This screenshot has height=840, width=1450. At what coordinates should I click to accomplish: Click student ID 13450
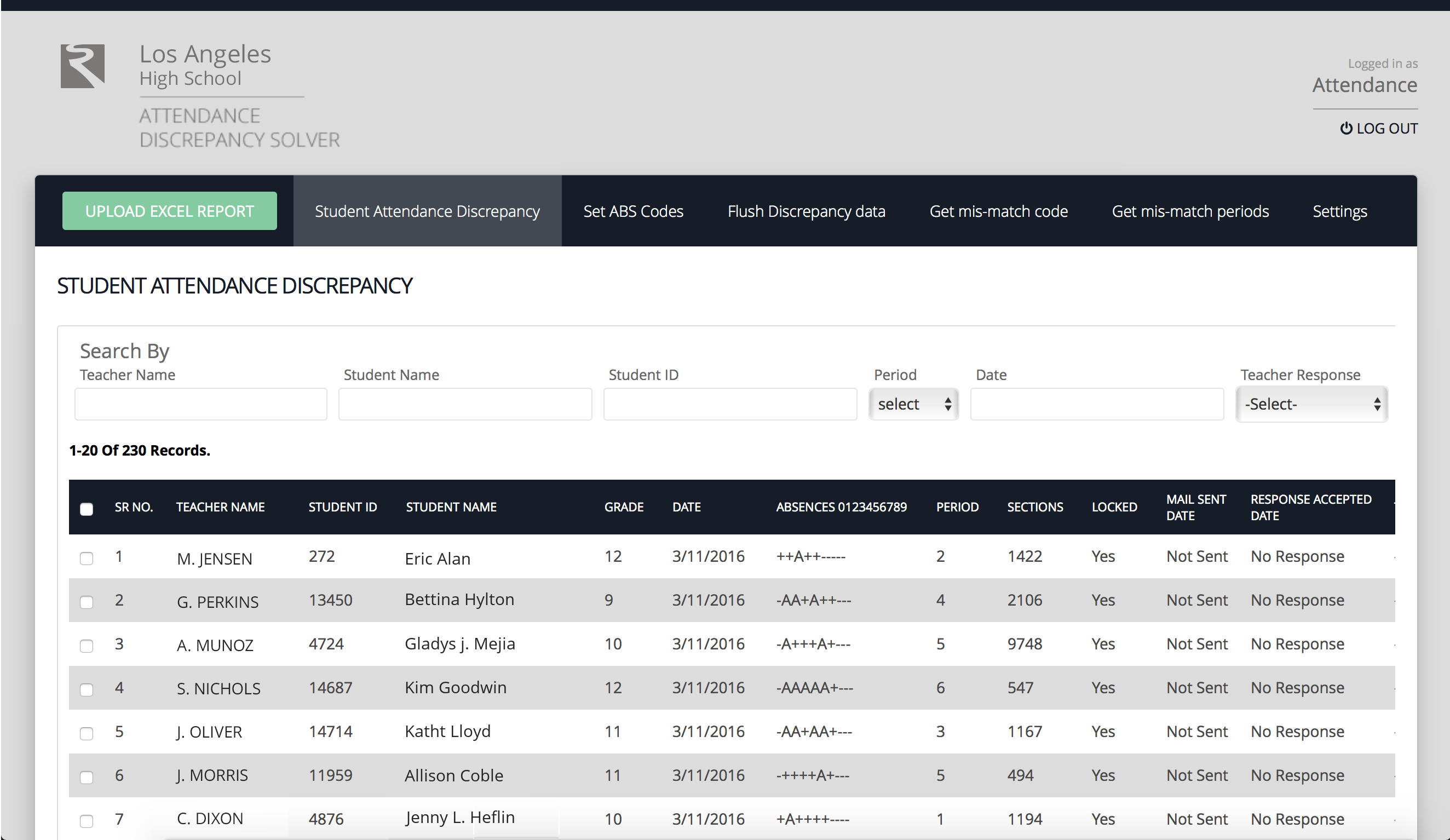point(330,600)
